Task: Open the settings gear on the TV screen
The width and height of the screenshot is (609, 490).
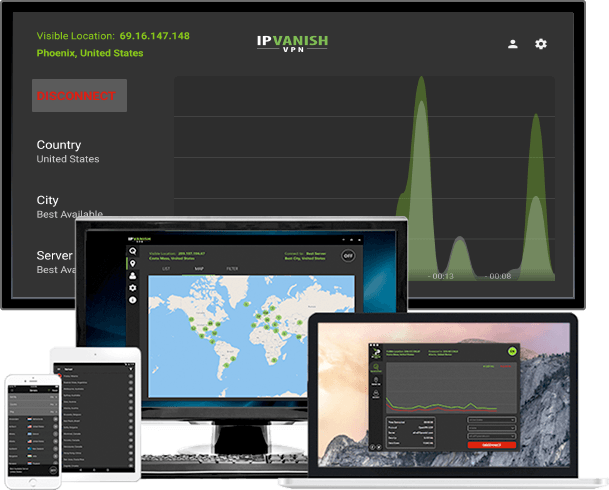Action: point(541,44)
